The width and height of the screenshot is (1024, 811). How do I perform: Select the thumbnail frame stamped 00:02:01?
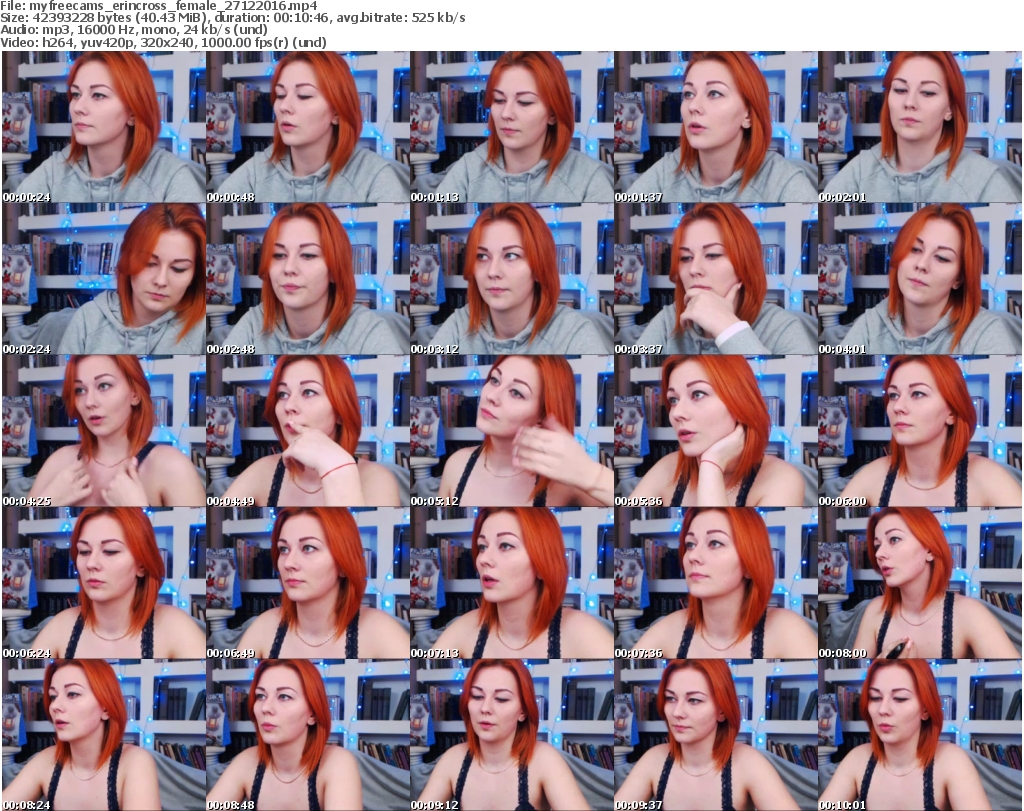click(x=920, y=127)
